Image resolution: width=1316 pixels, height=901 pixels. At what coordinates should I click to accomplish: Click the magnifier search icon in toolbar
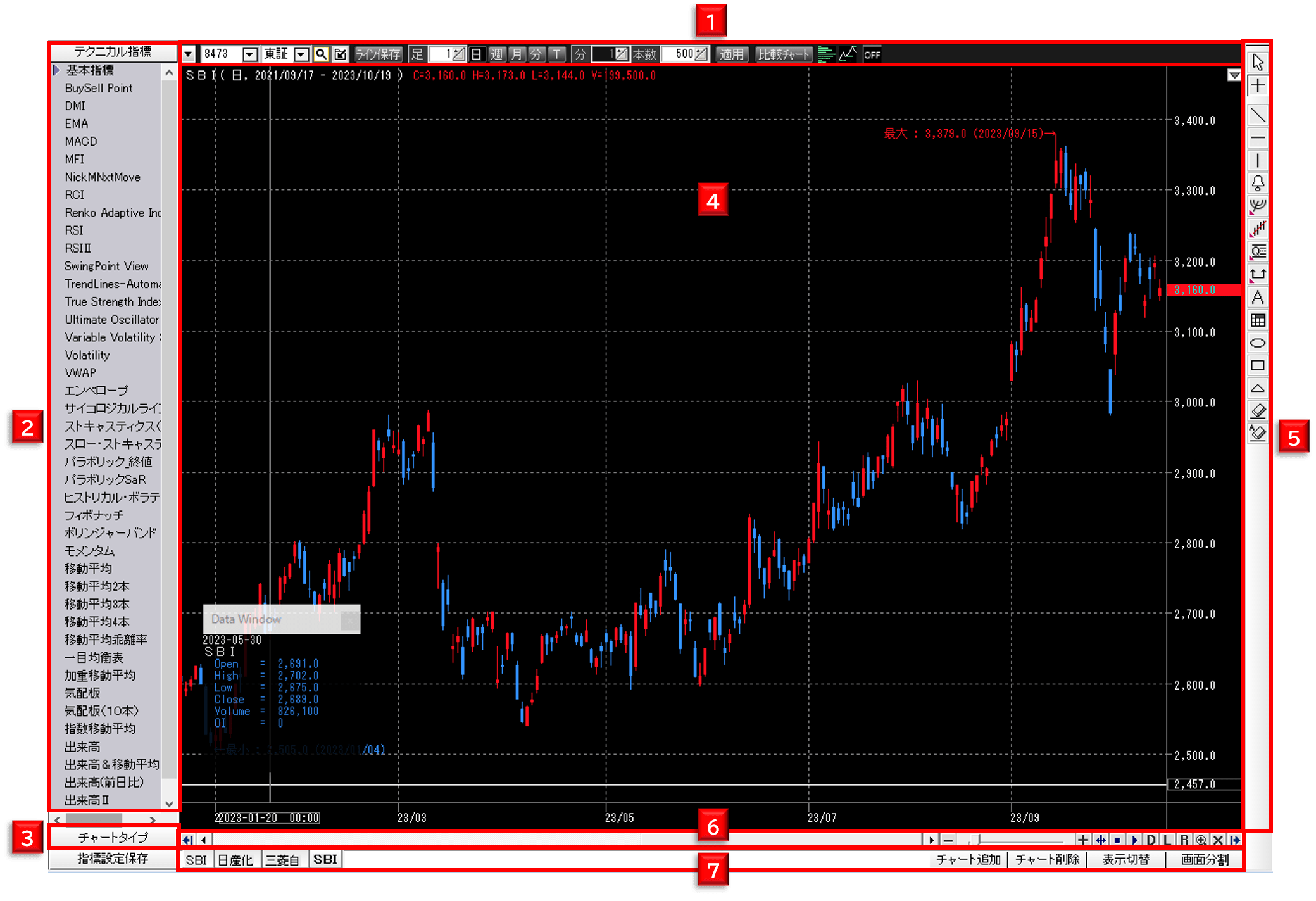(x=321, y=54)
